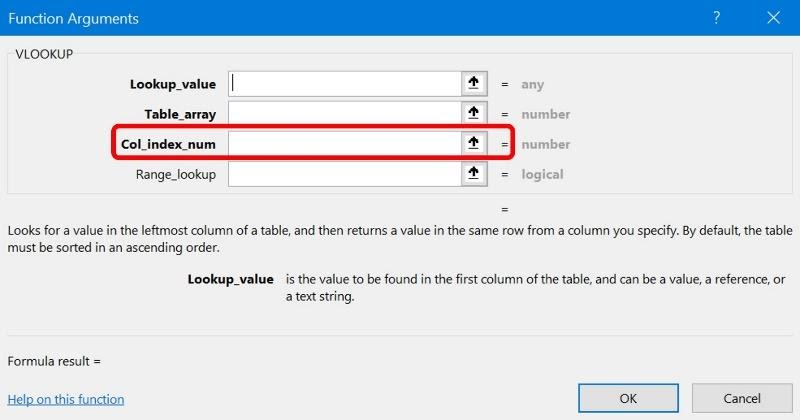
Task: Confirm the formula with OK
Action: tap(628, 398)
